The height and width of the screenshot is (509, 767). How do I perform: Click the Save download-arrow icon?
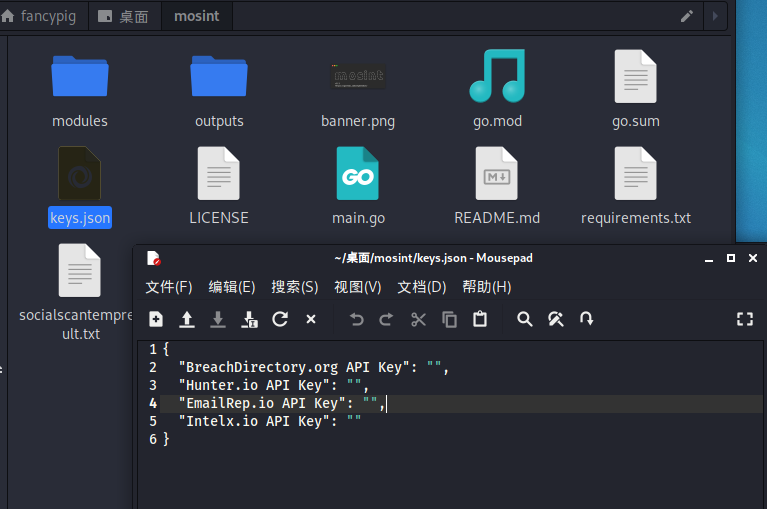click(x=218, y=319)
